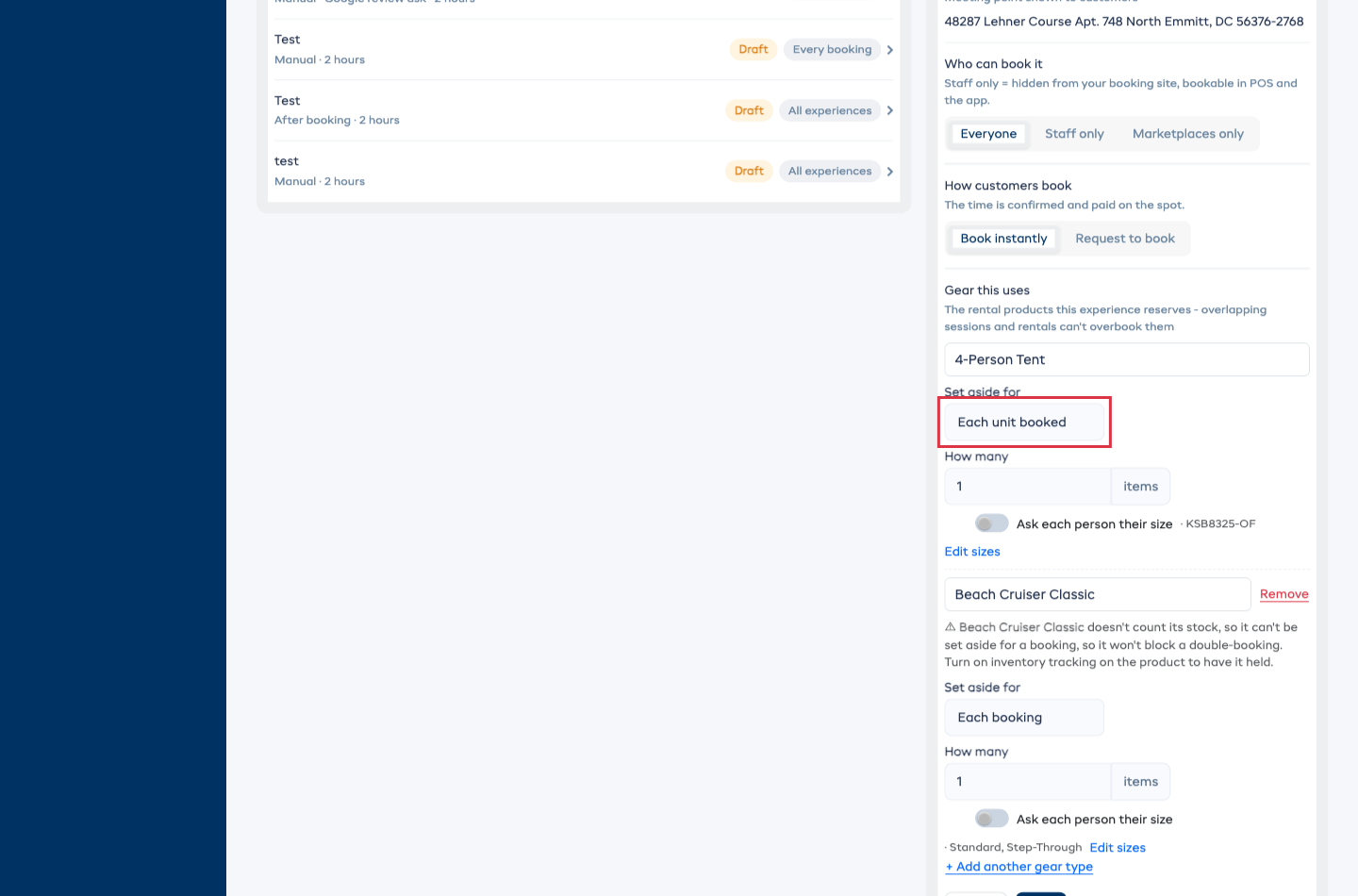Image resolution: width=1358 pixels, height=896 pixels.
Task: Open the Beach Cruiser Classic gear selector
Action: (1098, 594)
